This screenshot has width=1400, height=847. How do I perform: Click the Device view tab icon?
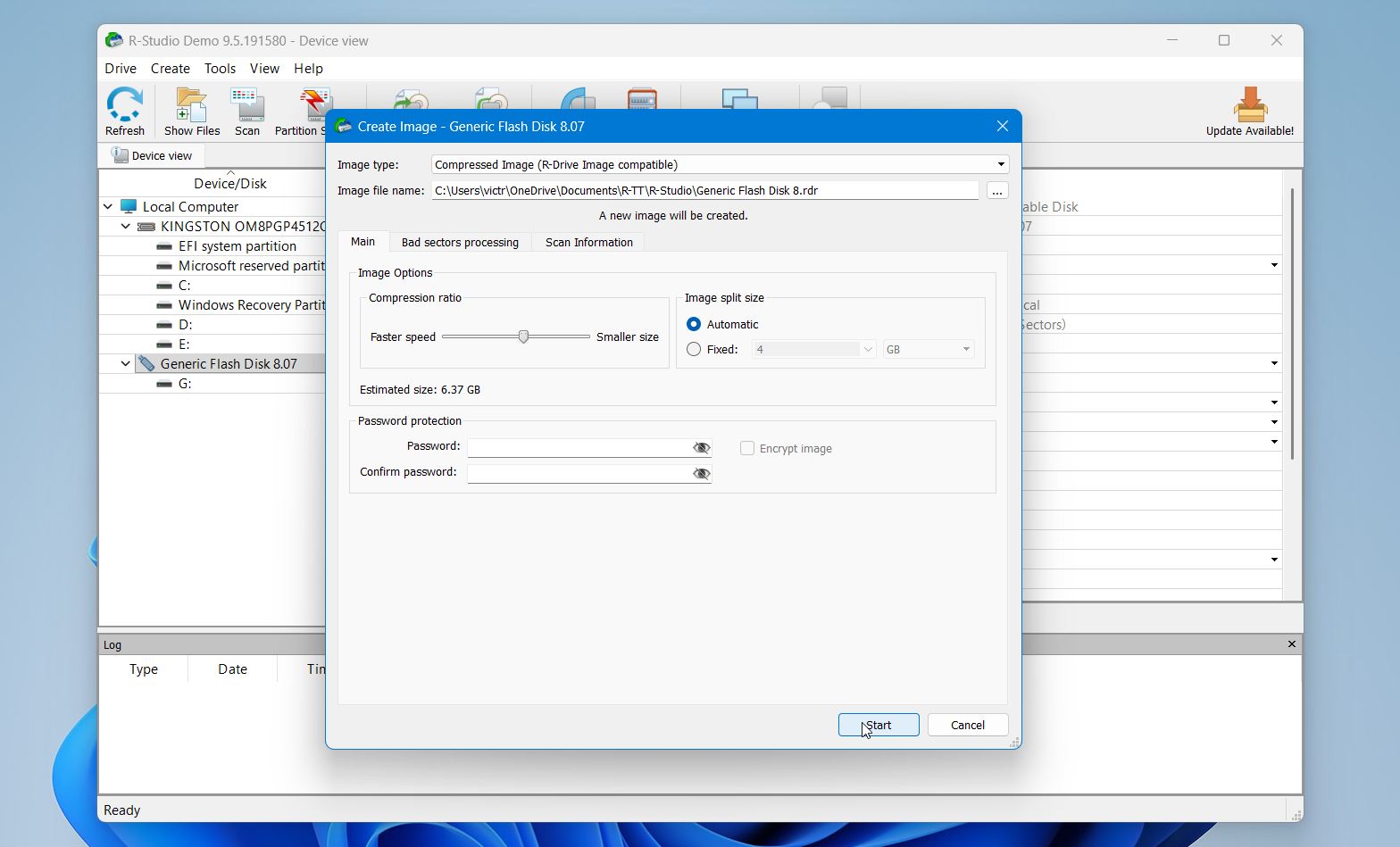119,155
